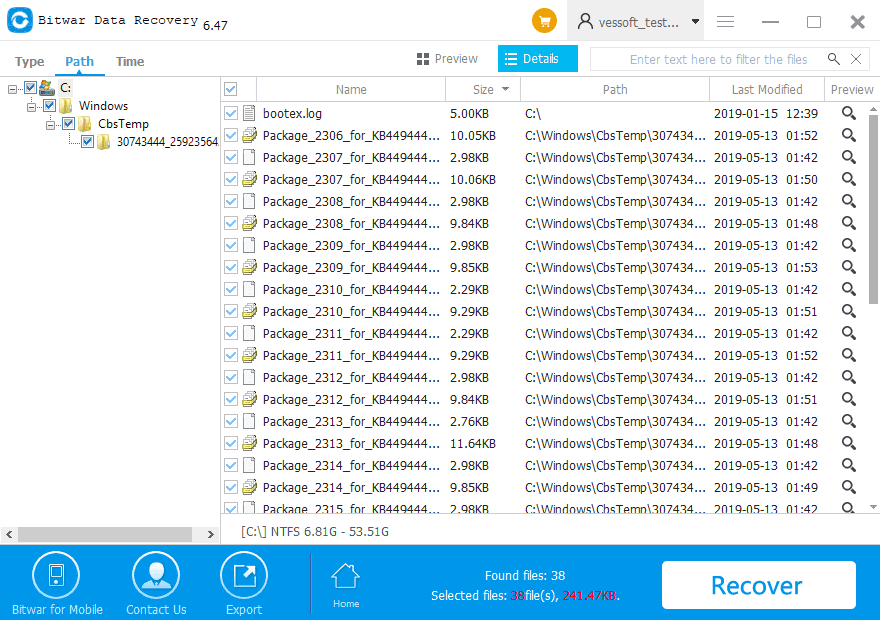The width and height of the screenshot is (880, 620).
Task: Select the 30743444_25923564 tree folder
Action: [167, 141]
